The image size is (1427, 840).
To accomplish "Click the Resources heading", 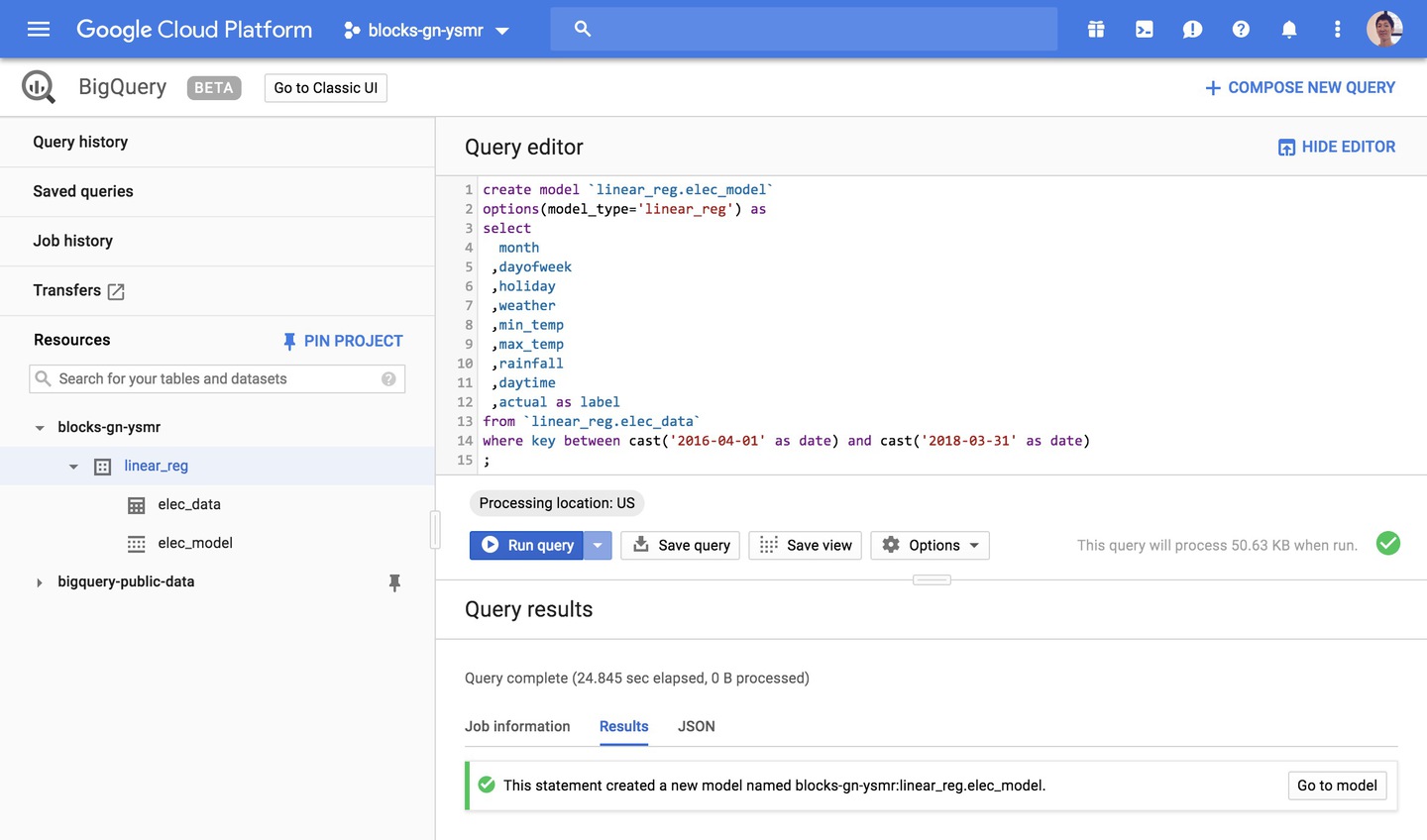I will (72, 340).
